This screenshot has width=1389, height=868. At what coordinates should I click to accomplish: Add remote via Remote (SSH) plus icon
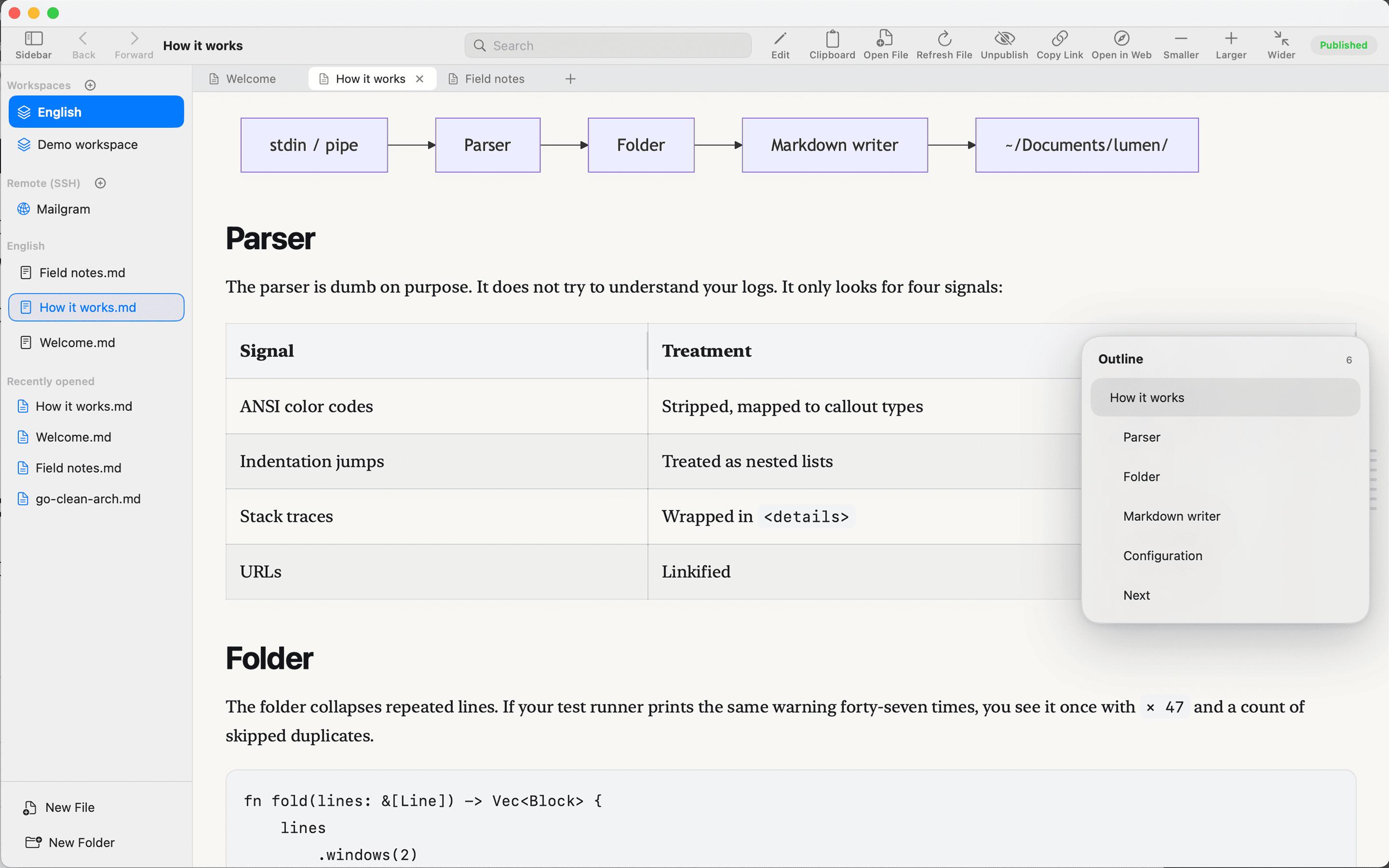[100, 183]
